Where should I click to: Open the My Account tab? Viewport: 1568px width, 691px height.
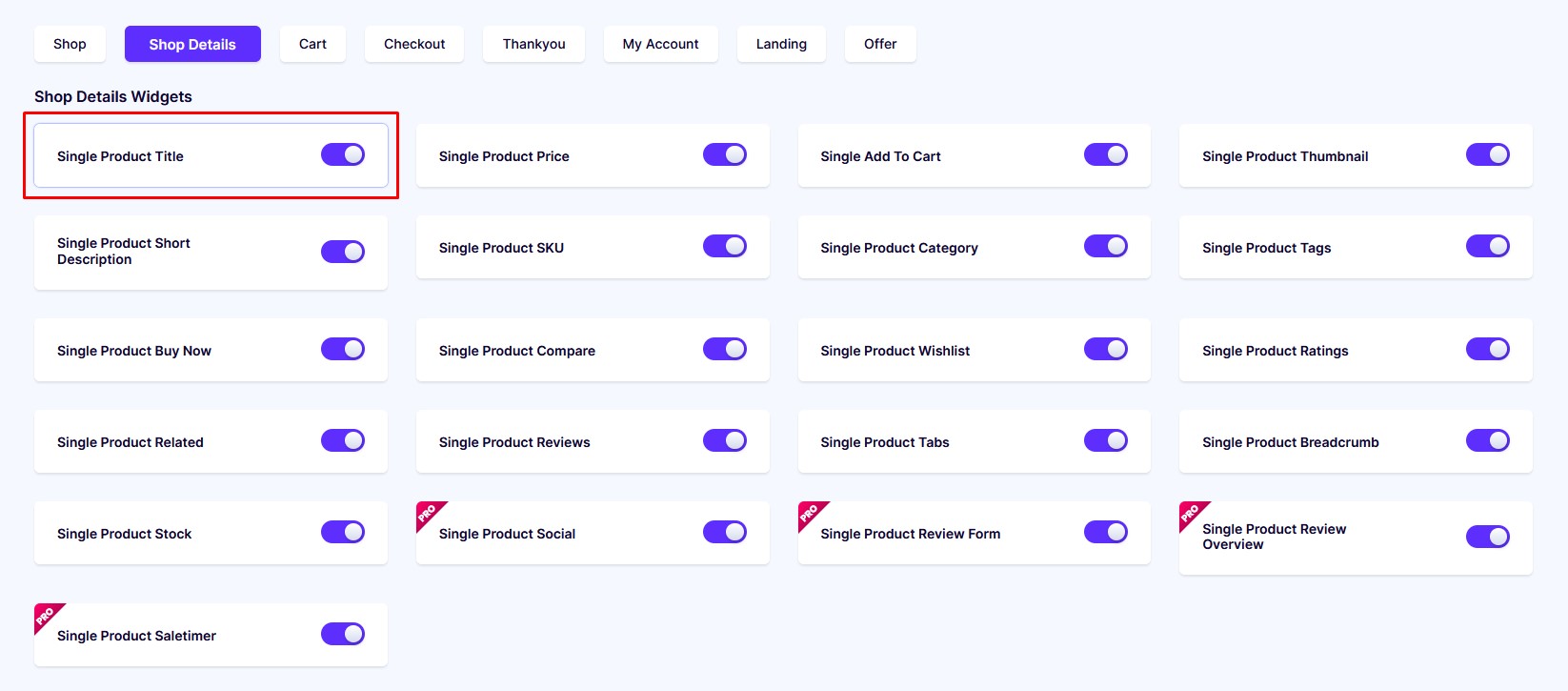pos(660,44)
